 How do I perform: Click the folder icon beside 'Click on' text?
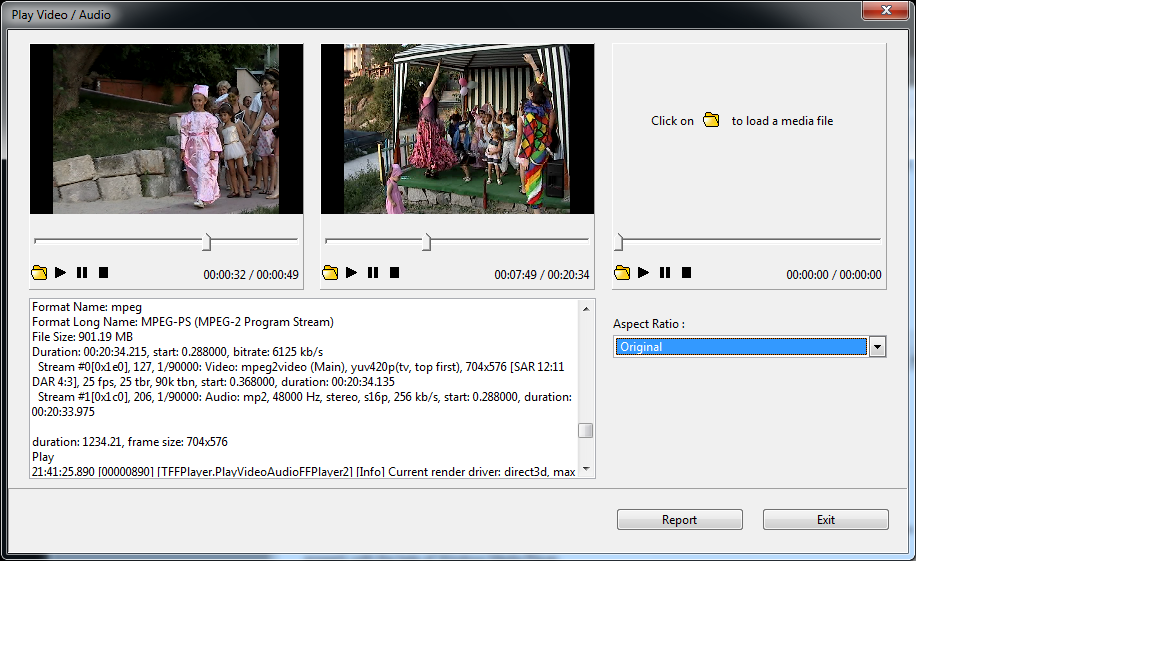[711, 119]
